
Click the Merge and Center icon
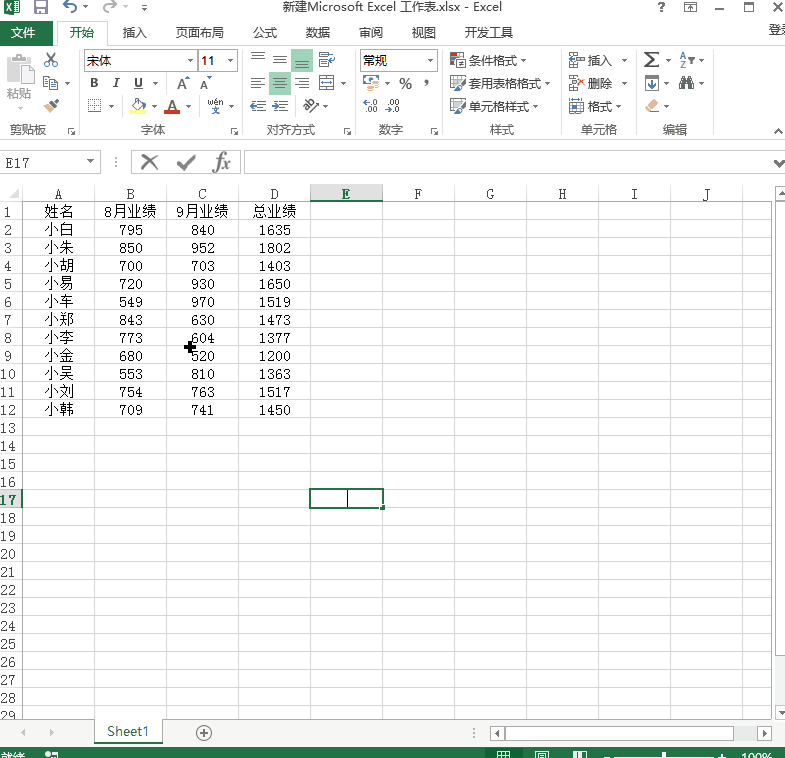click(x=326, y=83)
